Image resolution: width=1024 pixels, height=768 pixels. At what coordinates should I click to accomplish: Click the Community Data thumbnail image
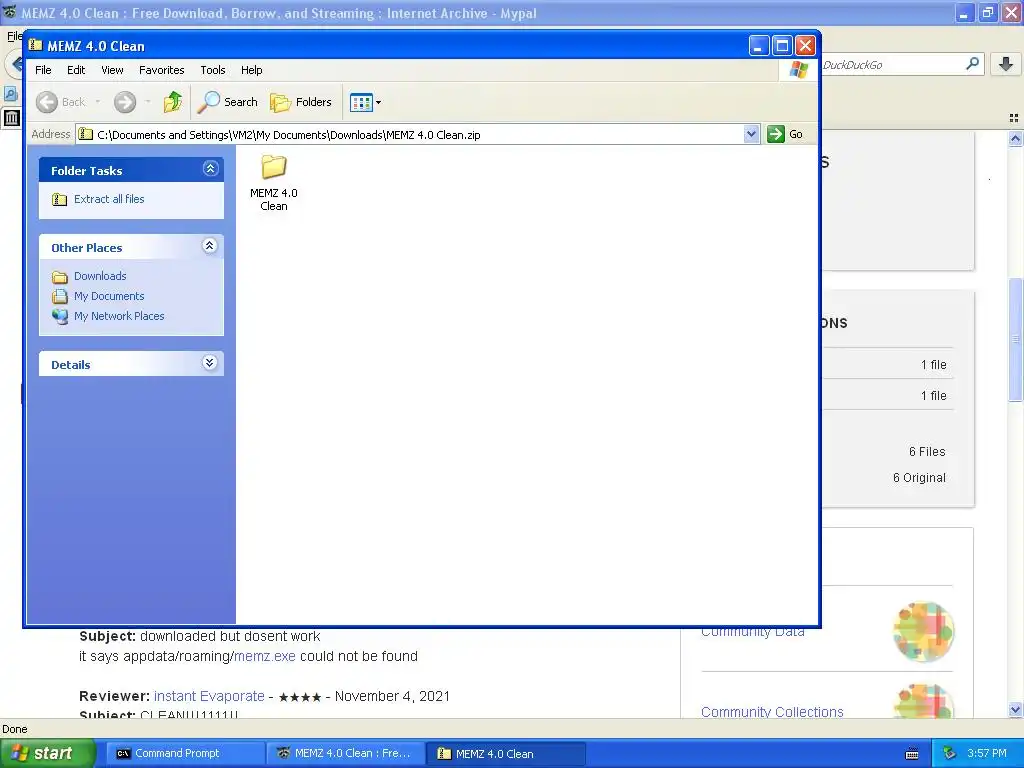click(923, 632)
